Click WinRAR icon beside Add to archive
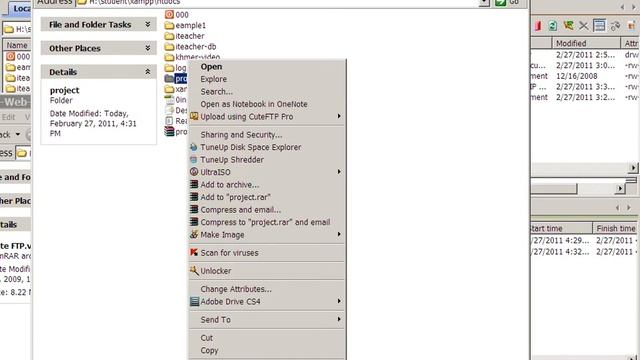Screen dimensions: 640x360 point(194,184)
